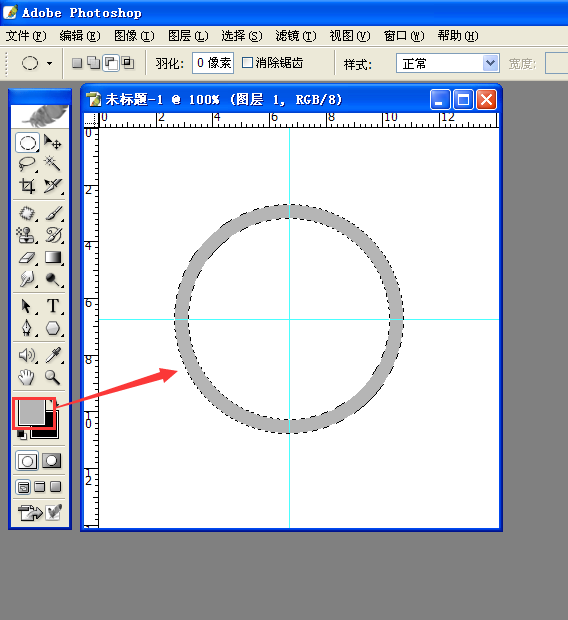Screen dimensions: 568x620
Task: Open the 选择(S) menu
Action: click(242, 36)
